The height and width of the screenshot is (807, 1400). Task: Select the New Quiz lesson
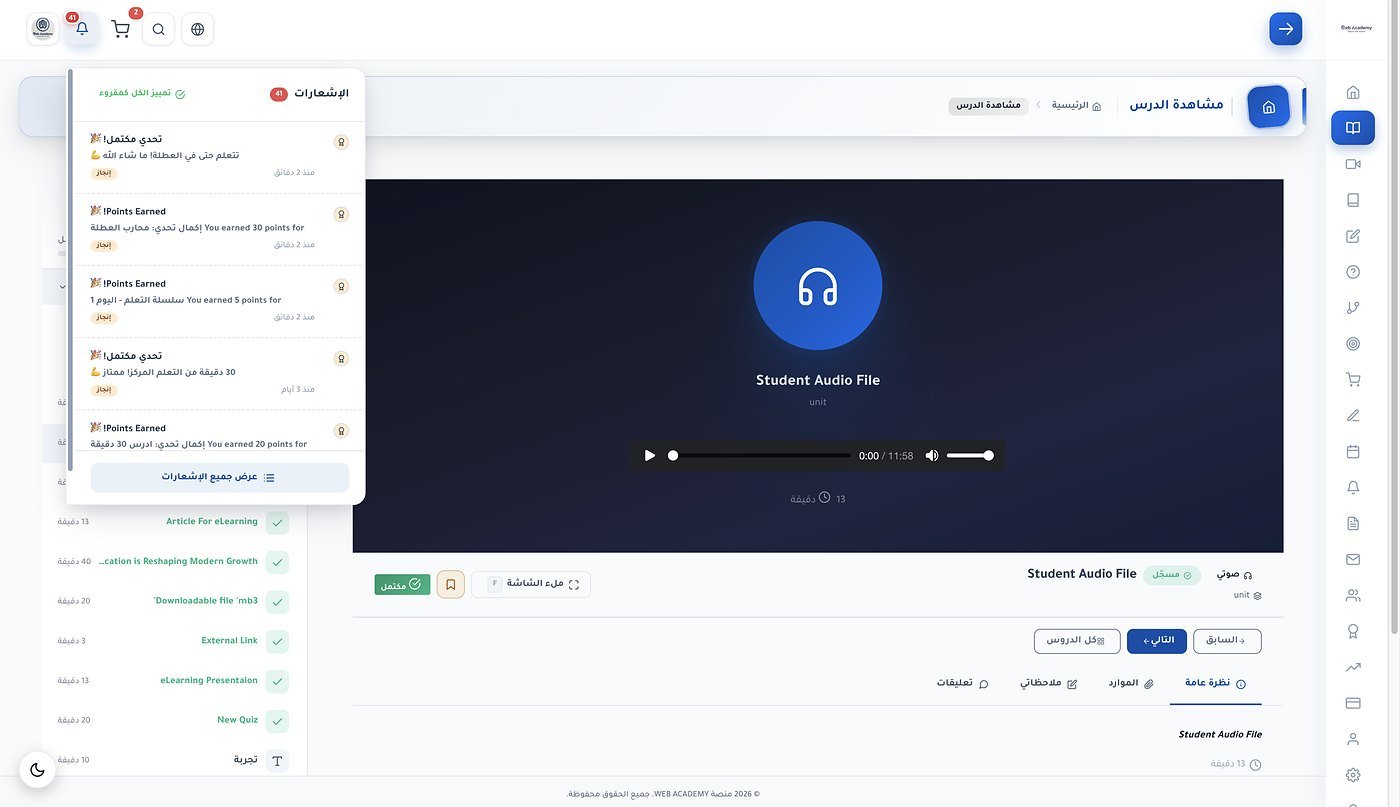[x=174, y=720]
